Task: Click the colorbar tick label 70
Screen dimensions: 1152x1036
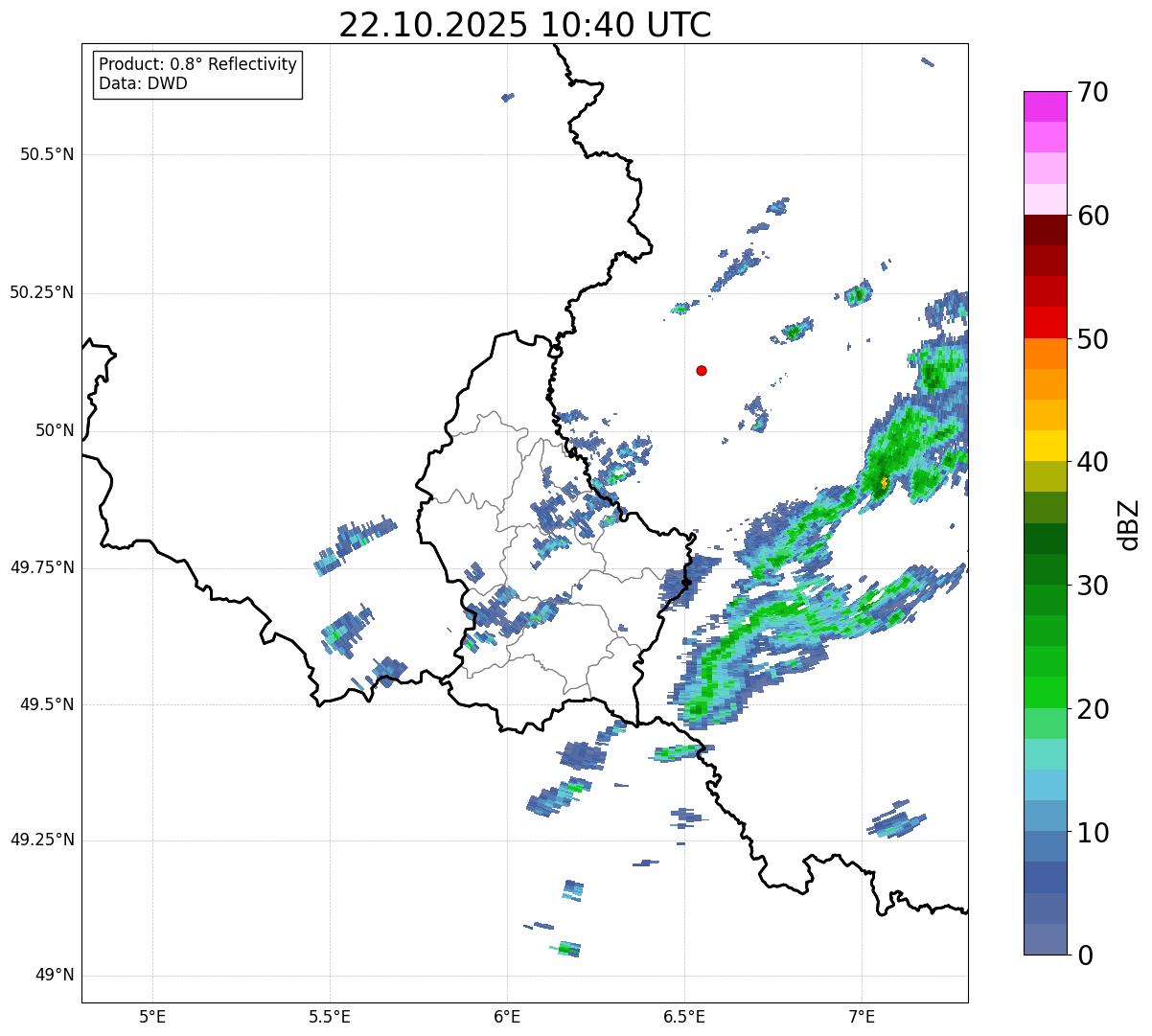Action: 1093,92
